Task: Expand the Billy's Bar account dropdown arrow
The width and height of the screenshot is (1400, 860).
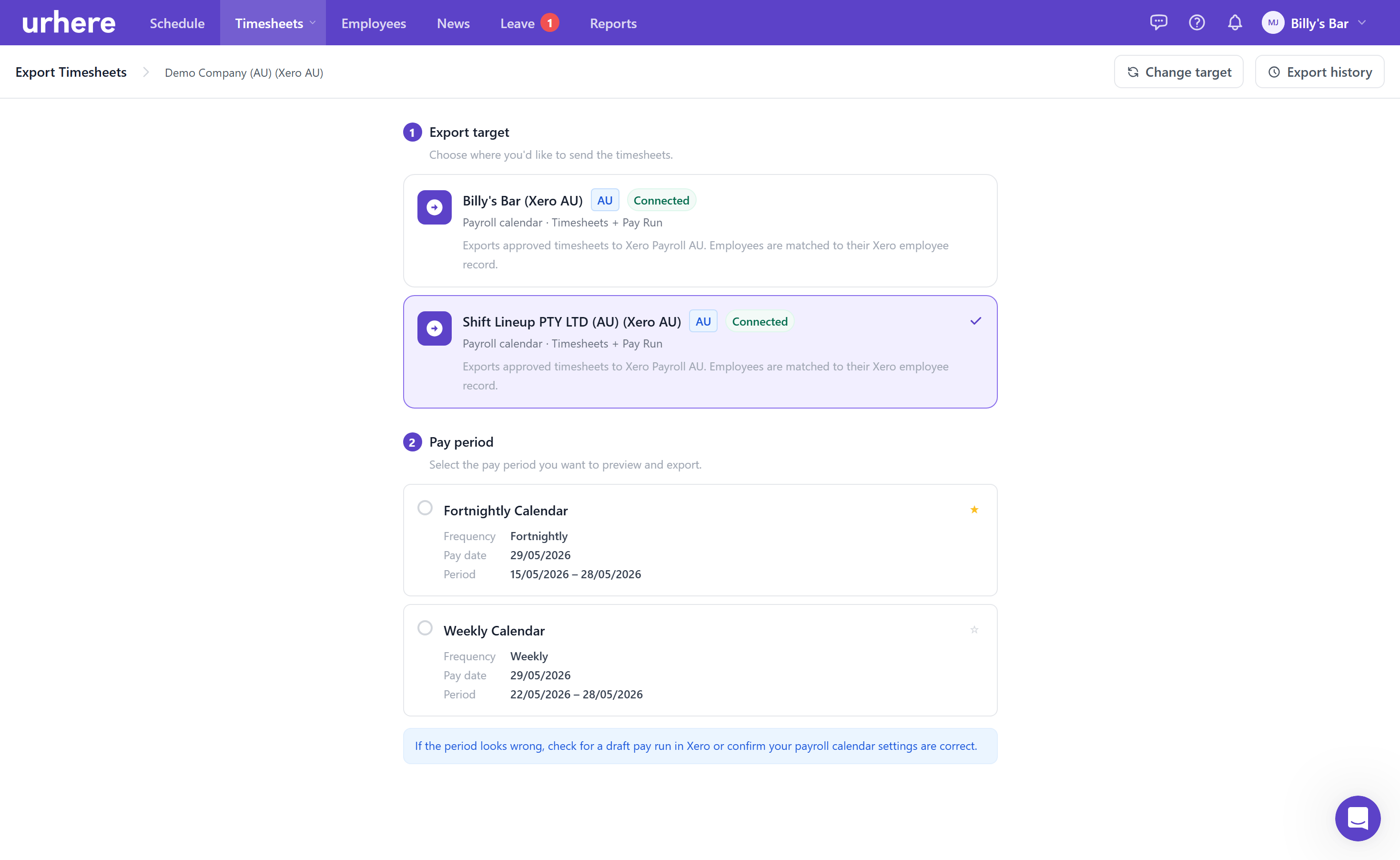Action: [1362, 23]
